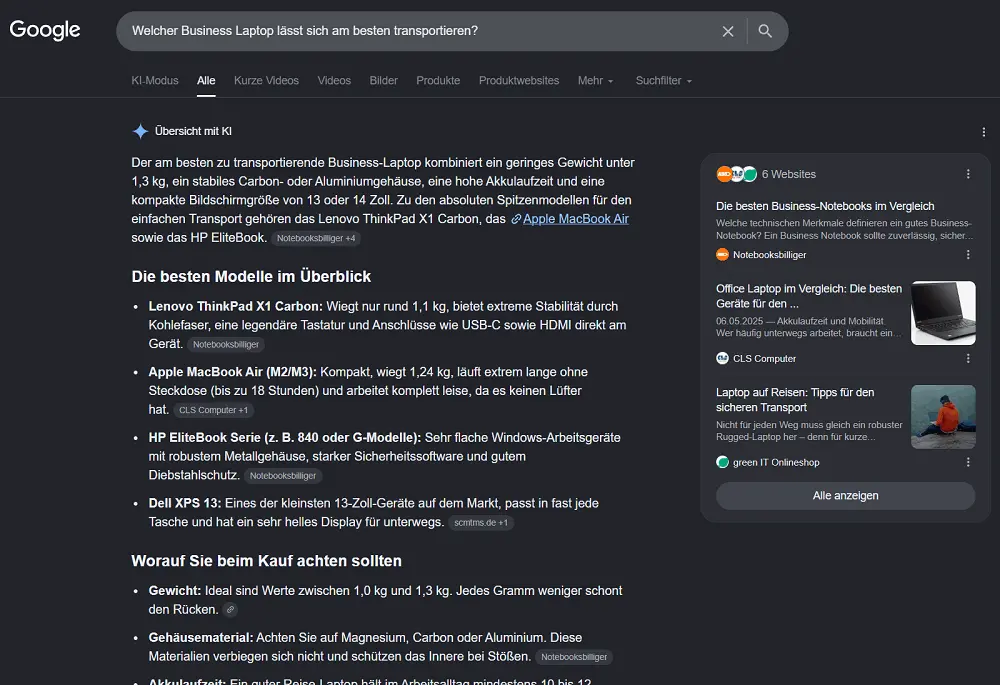The image size is (1000, 685).
Task: Click the Notebooksbilliger source name in sidebar
Action: [x=770, y=254]
